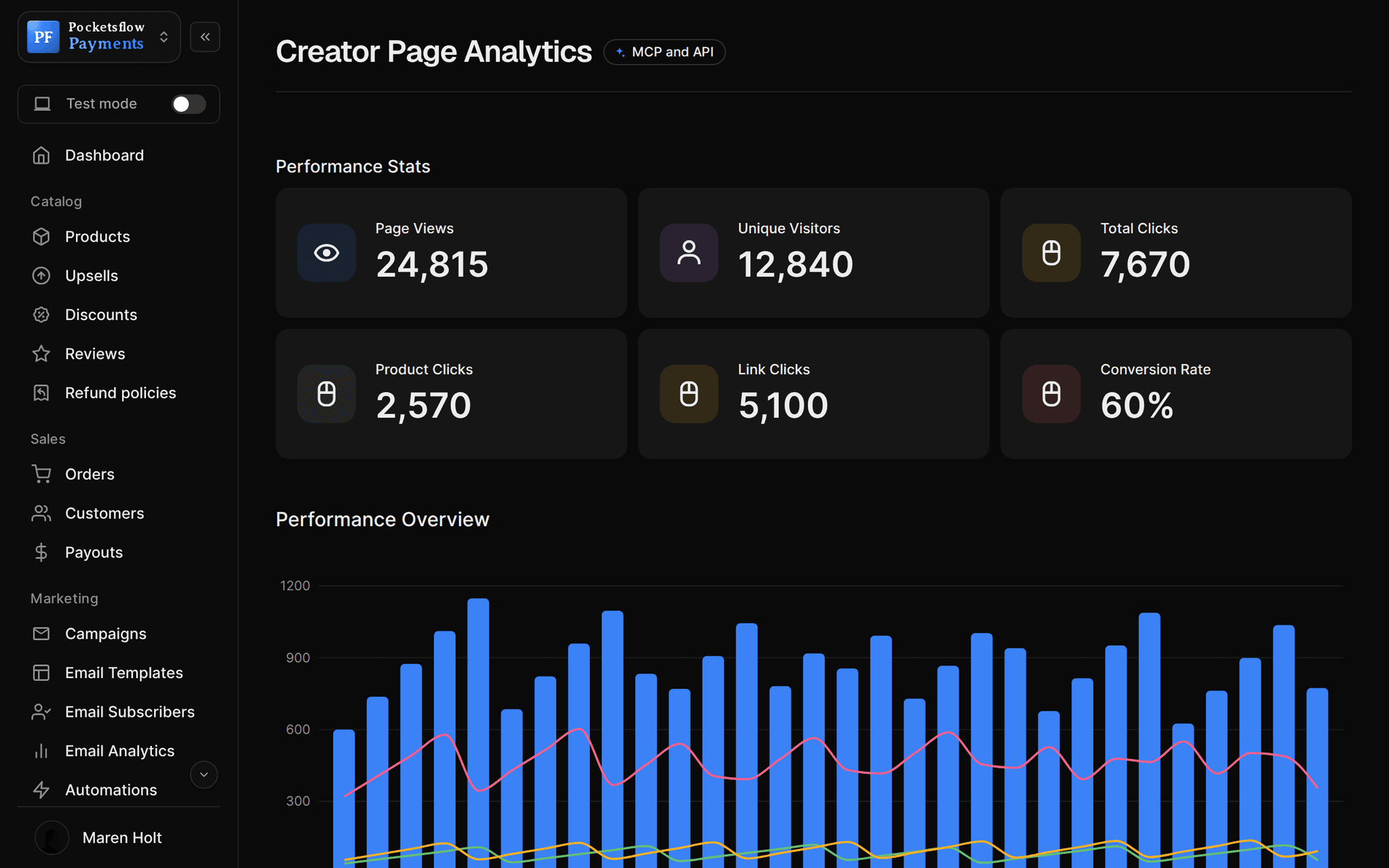Viewport: 1389px width, 868px height.
Task: Click the tallest blue bar in chart
Action: [478, 732]
